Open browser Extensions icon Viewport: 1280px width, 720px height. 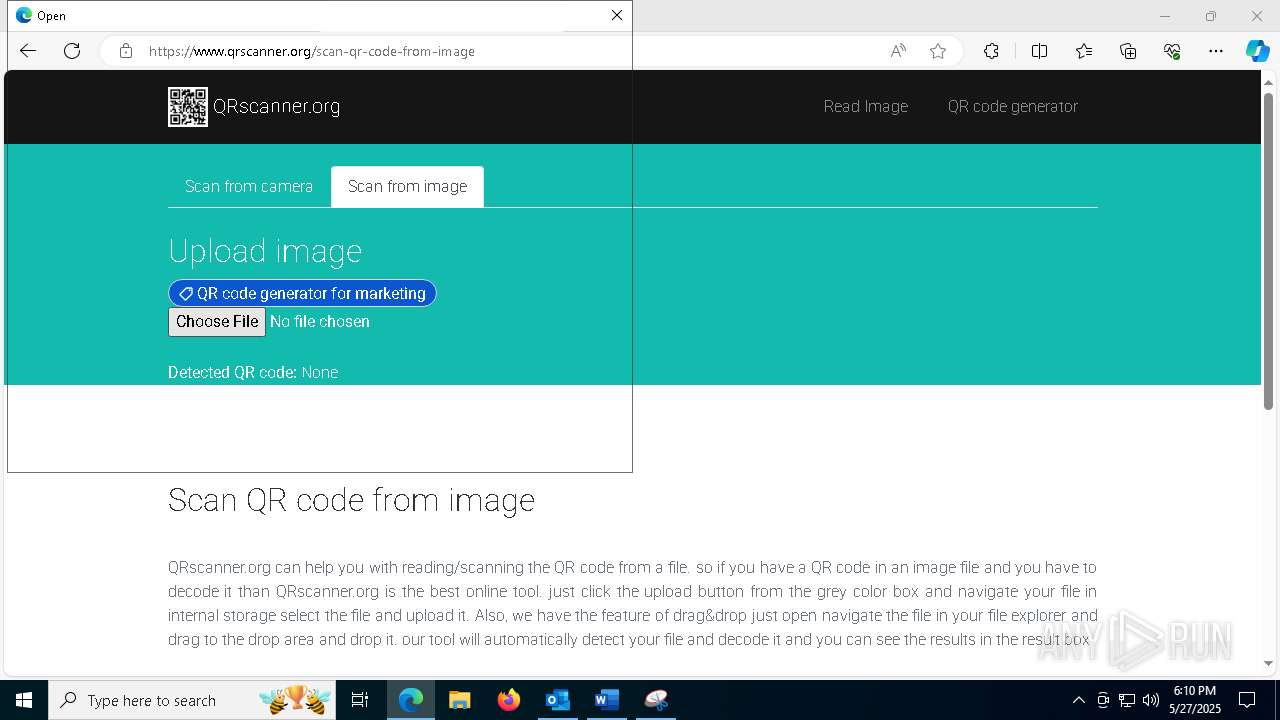(x=991, y=51)
